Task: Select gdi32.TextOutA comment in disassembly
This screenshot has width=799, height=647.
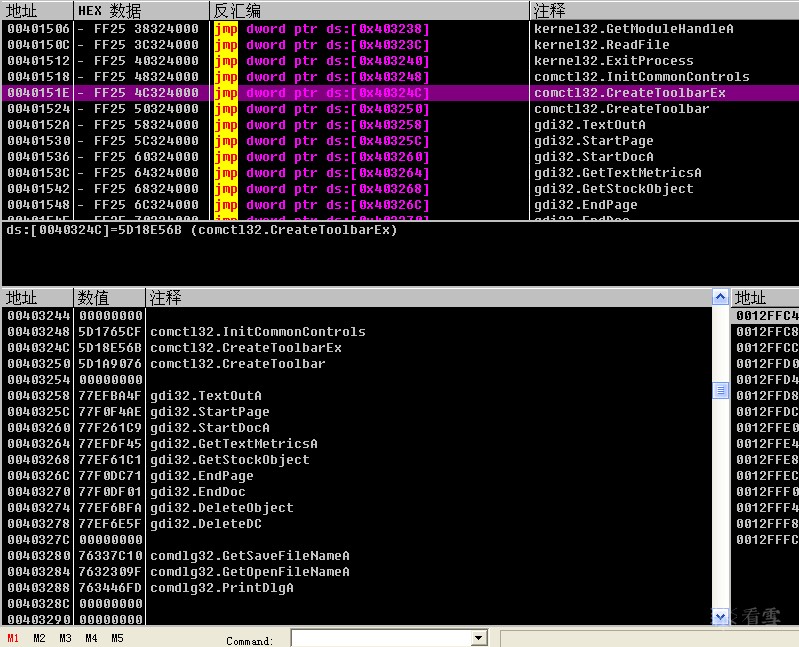Action: tap(590, 125)
